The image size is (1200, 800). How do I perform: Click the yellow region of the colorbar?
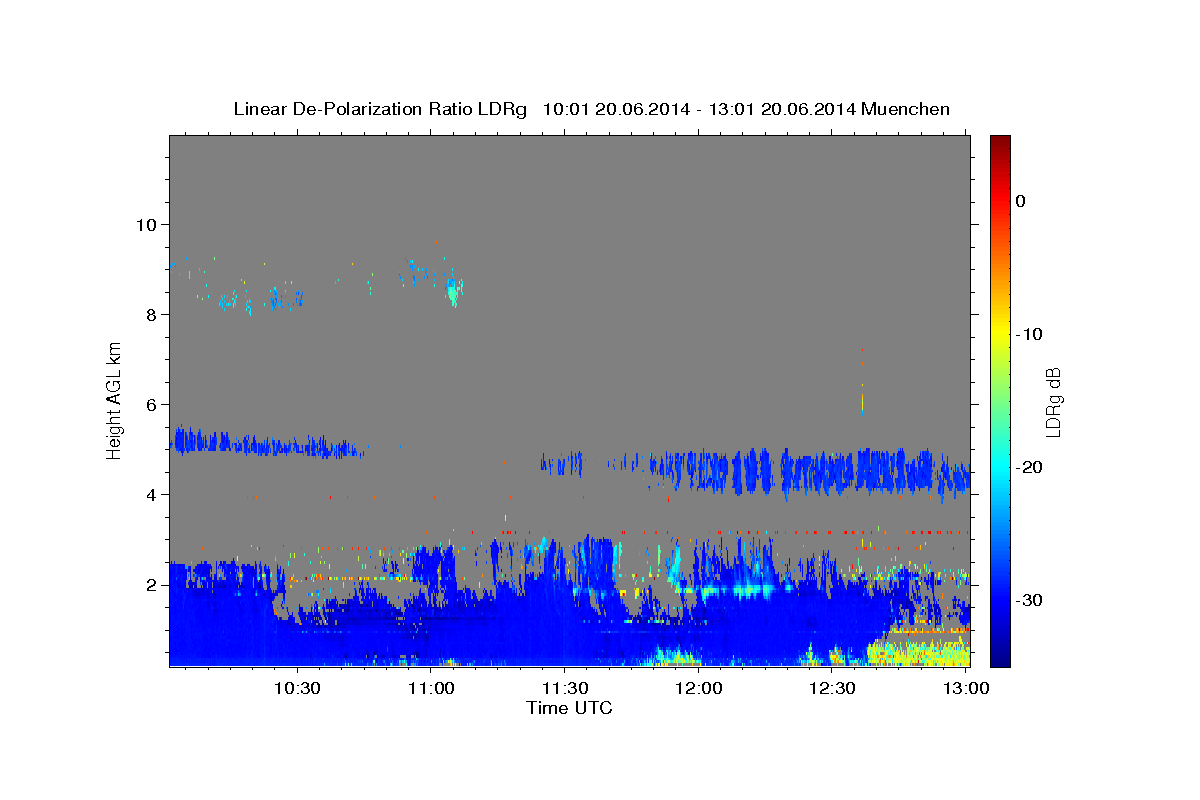[x=1000, y=330]
